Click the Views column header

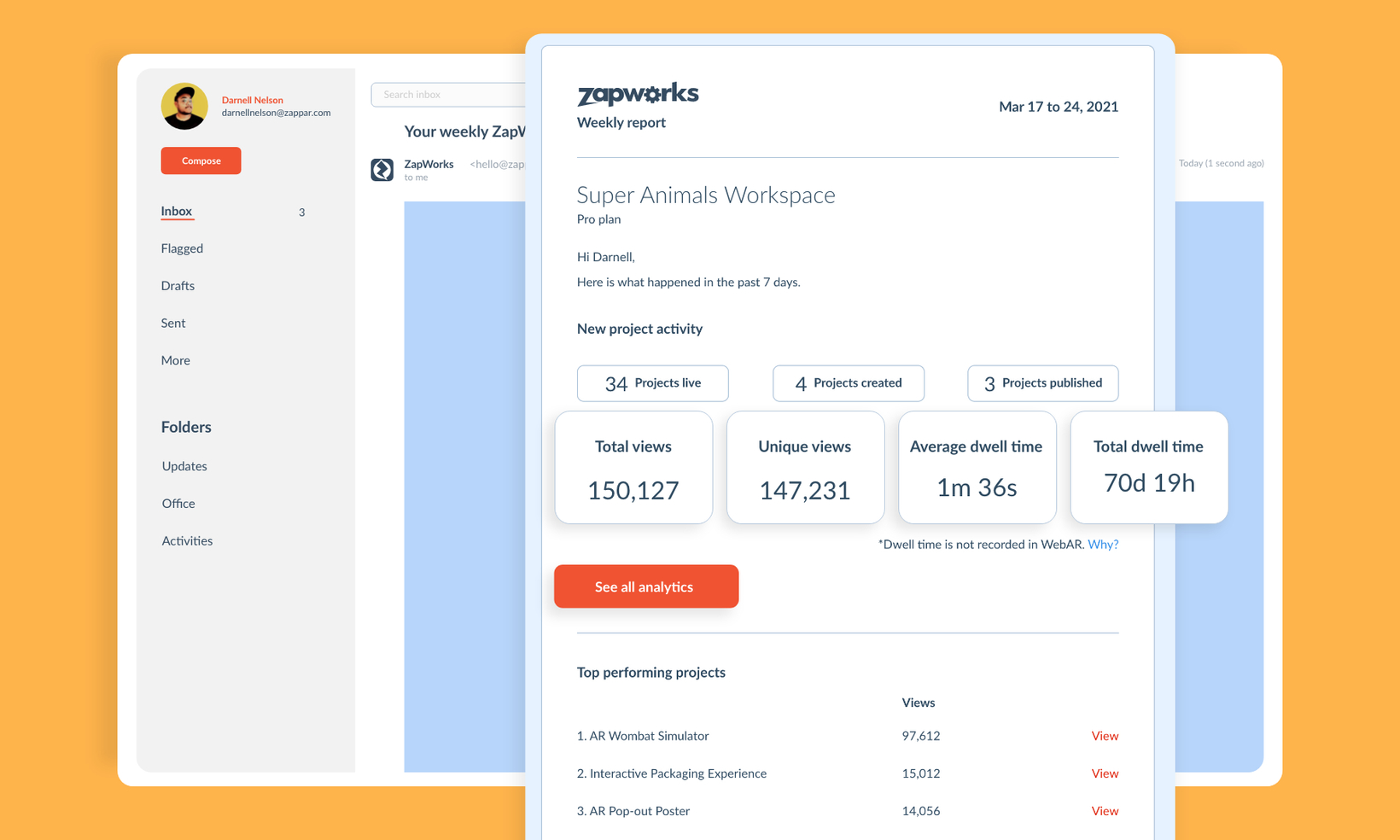click(919, 703)
